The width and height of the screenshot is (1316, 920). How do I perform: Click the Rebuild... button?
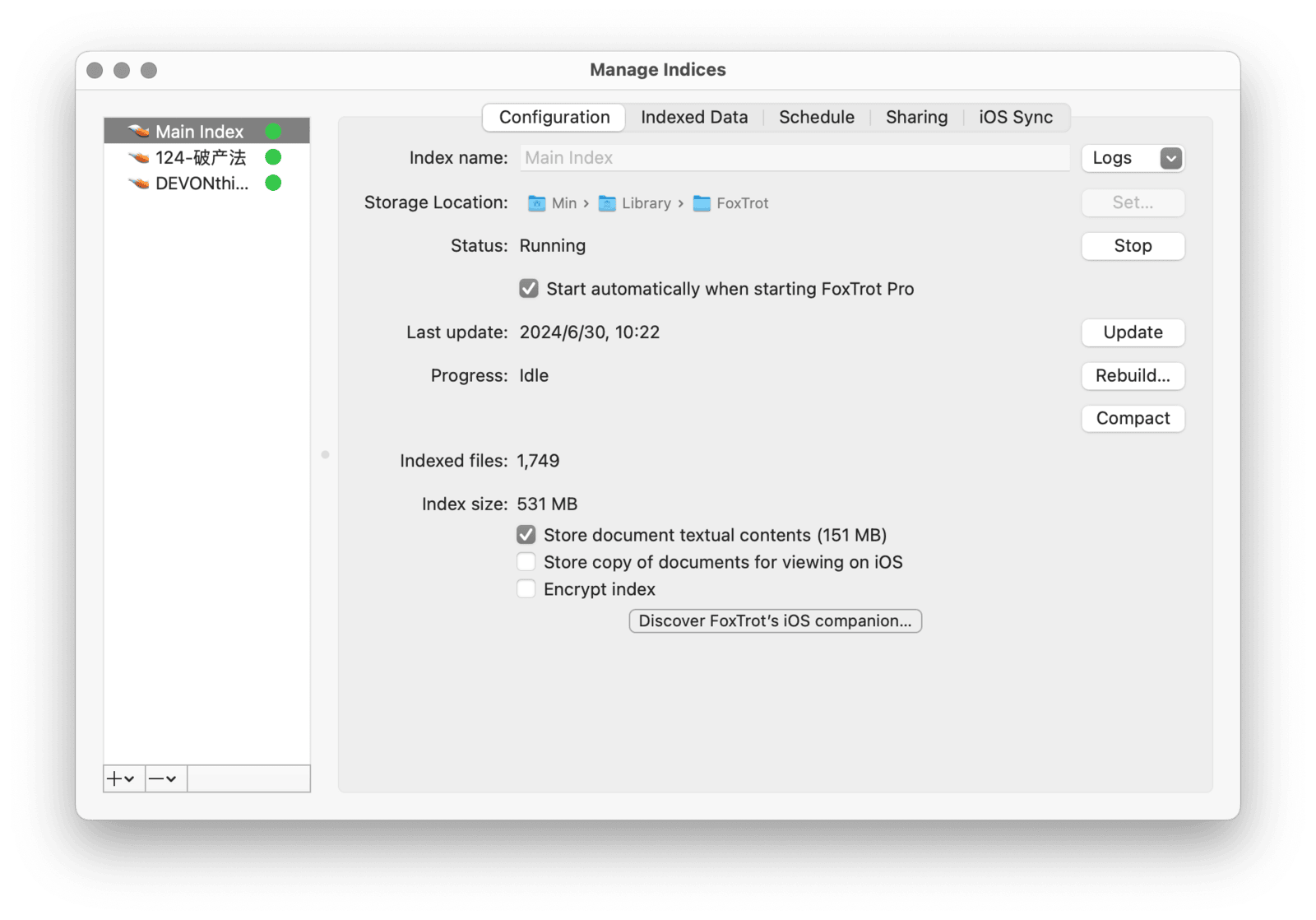pos(1133,375)
